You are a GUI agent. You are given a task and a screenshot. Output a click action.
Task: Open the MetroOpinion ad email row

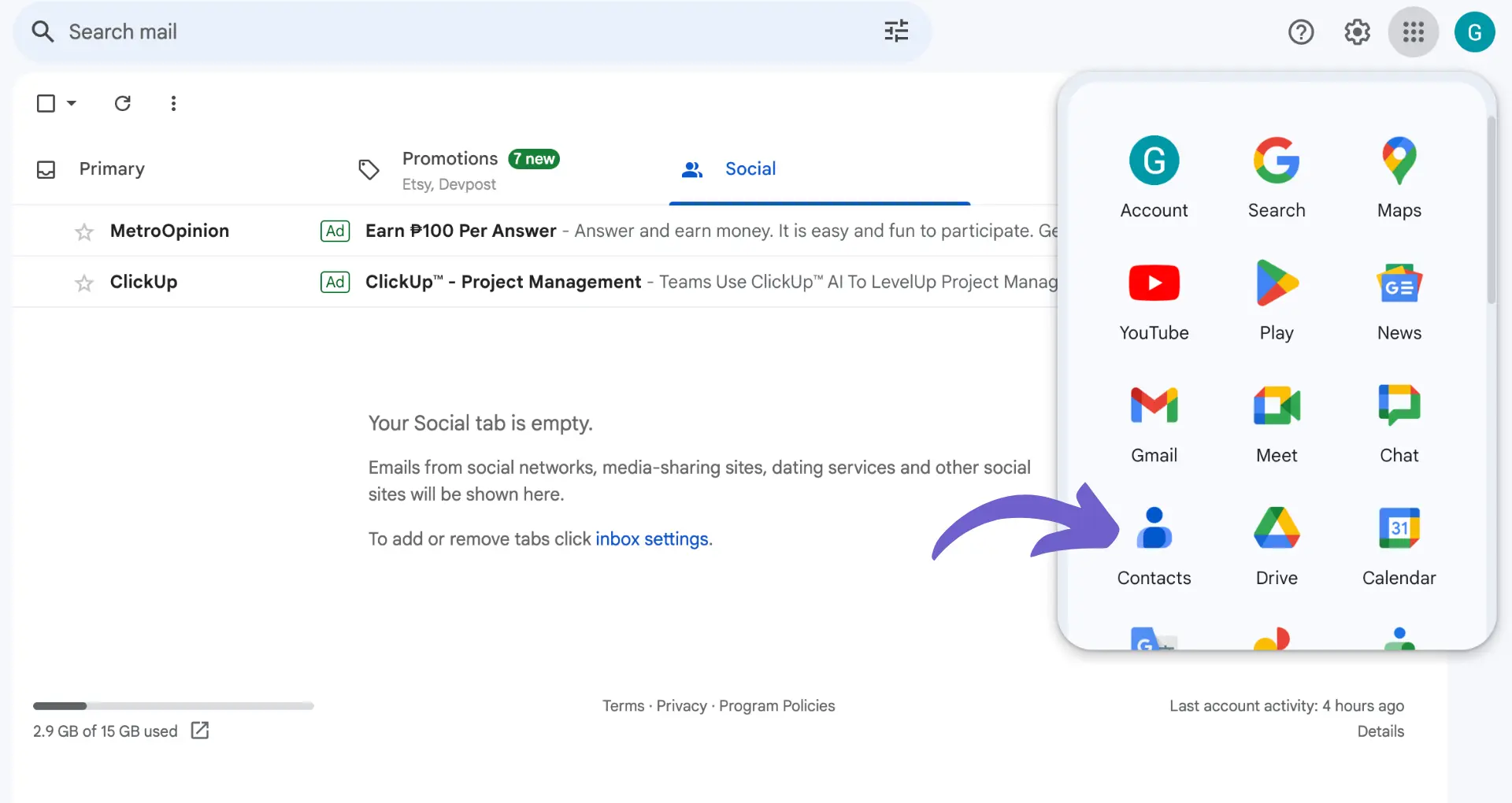(535, 231)
